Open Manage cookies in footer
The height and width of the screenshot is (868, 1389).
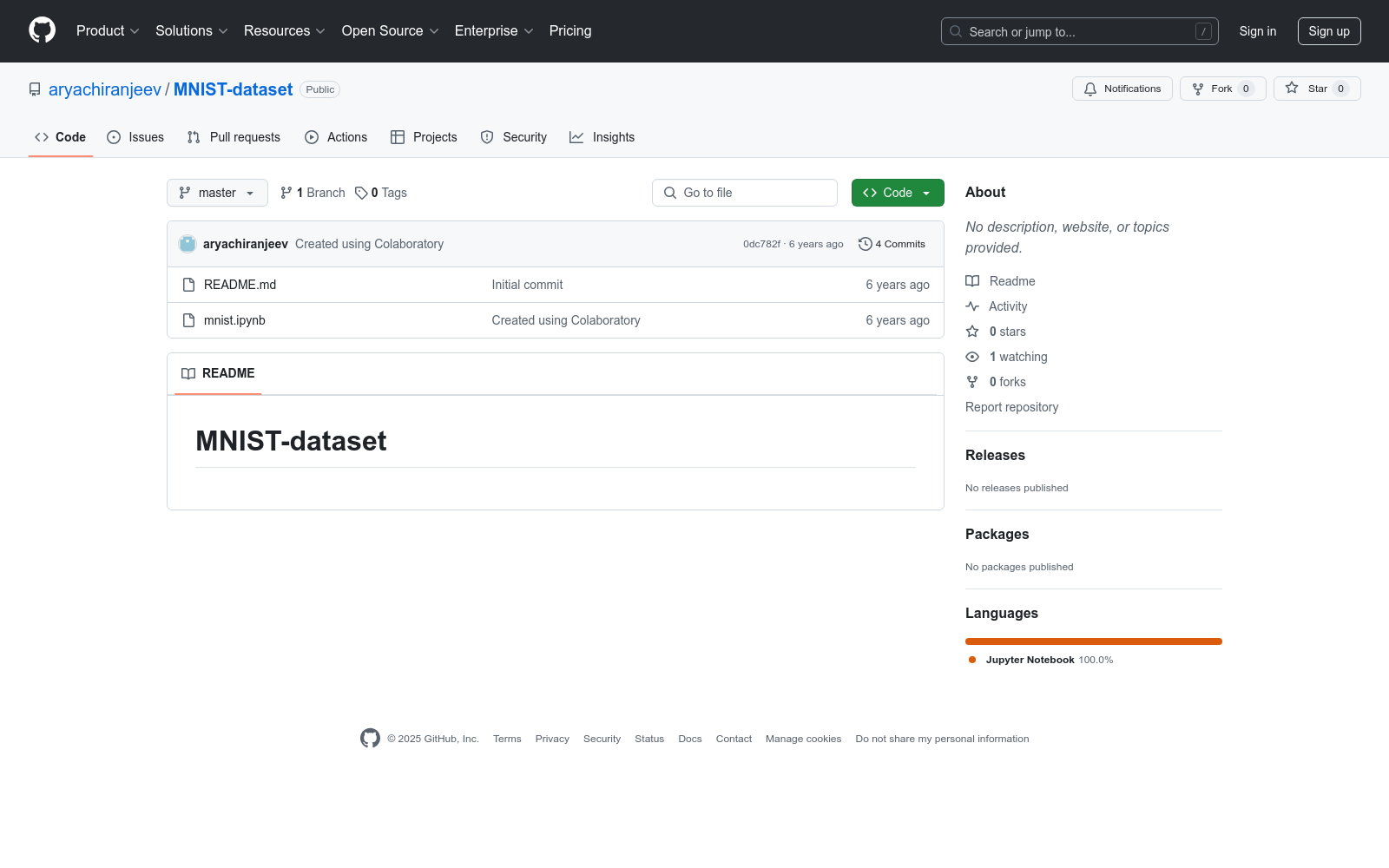click(x=803, y=739)
